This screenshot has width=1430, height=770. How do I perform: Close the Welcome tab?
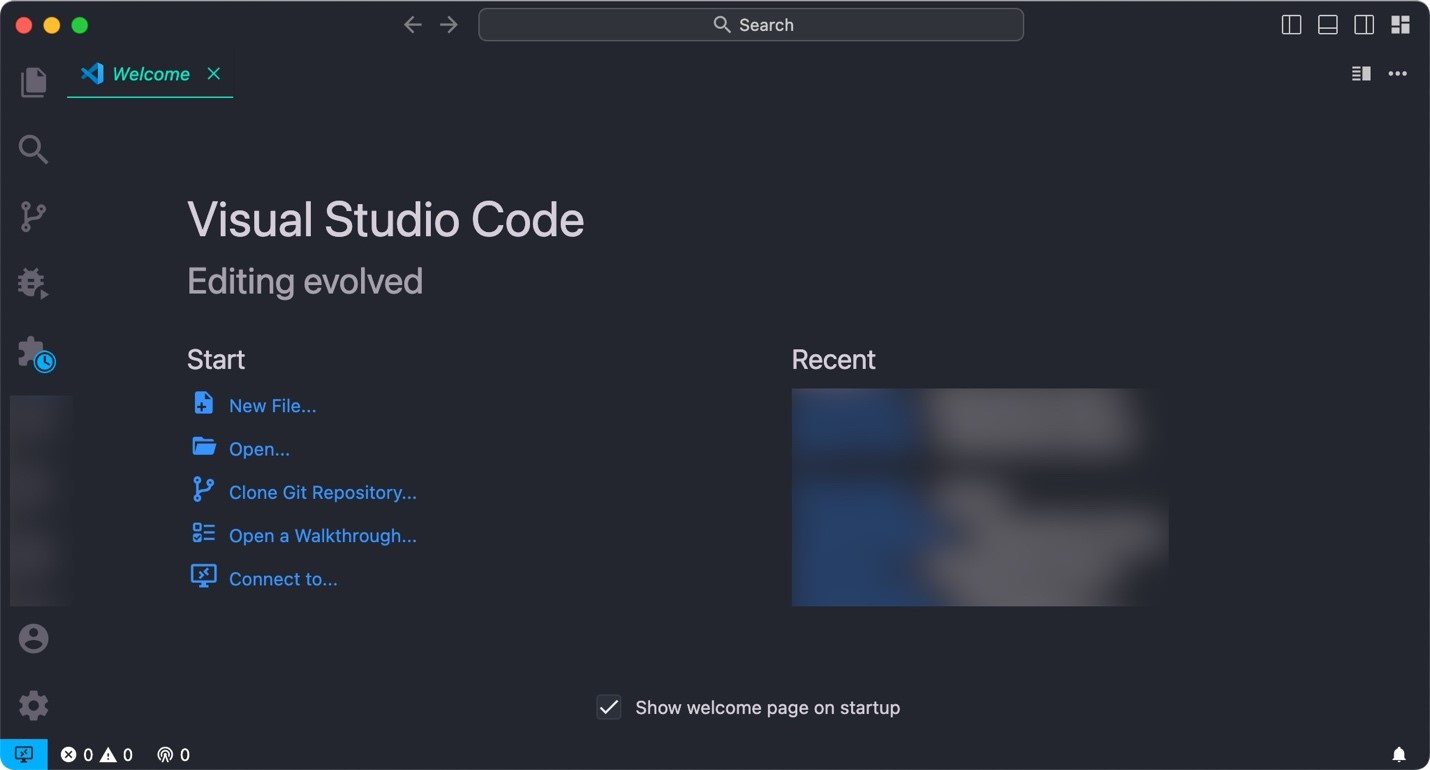click(213, 74)
